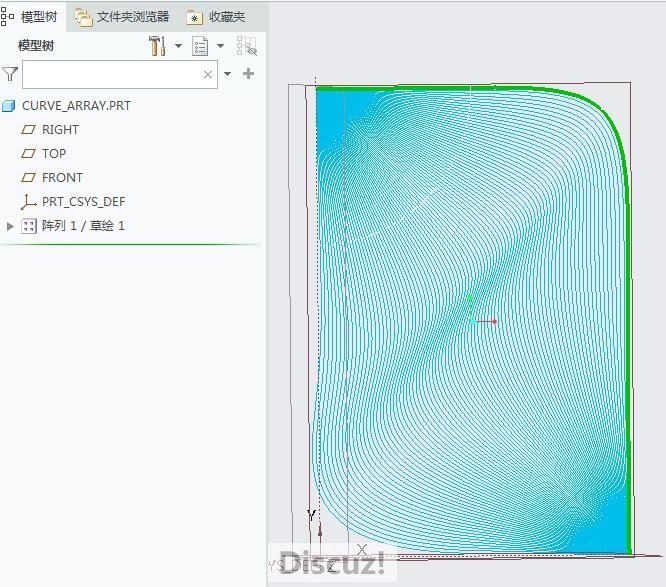The height and width of the screenshot is (587, 666).
Task: Select the RIGHT datum plane
Action: 60,129
